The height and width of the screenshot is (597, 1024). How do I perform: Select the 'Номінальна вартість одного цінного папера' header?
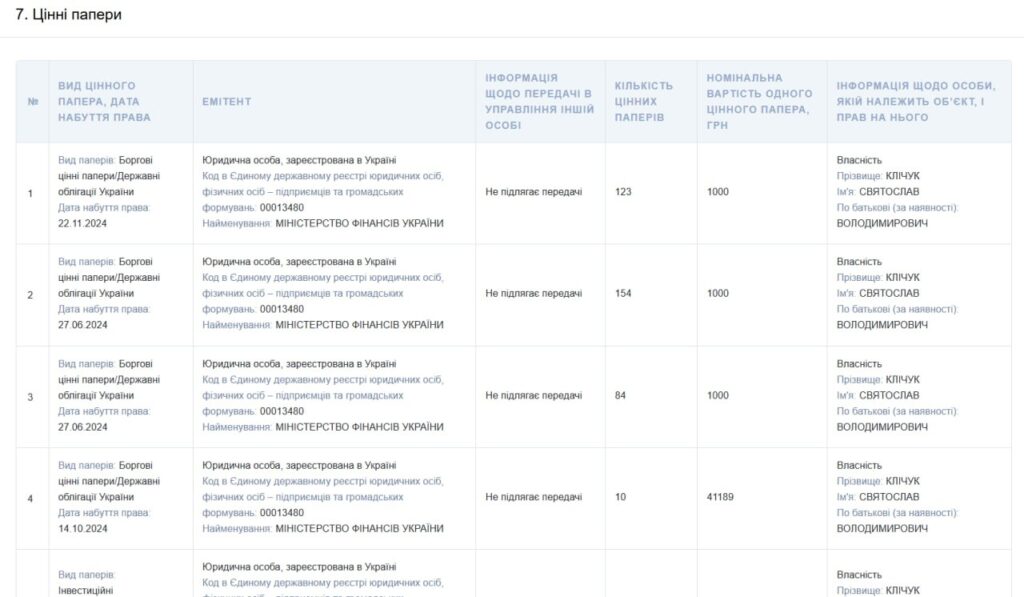(760, 101)
